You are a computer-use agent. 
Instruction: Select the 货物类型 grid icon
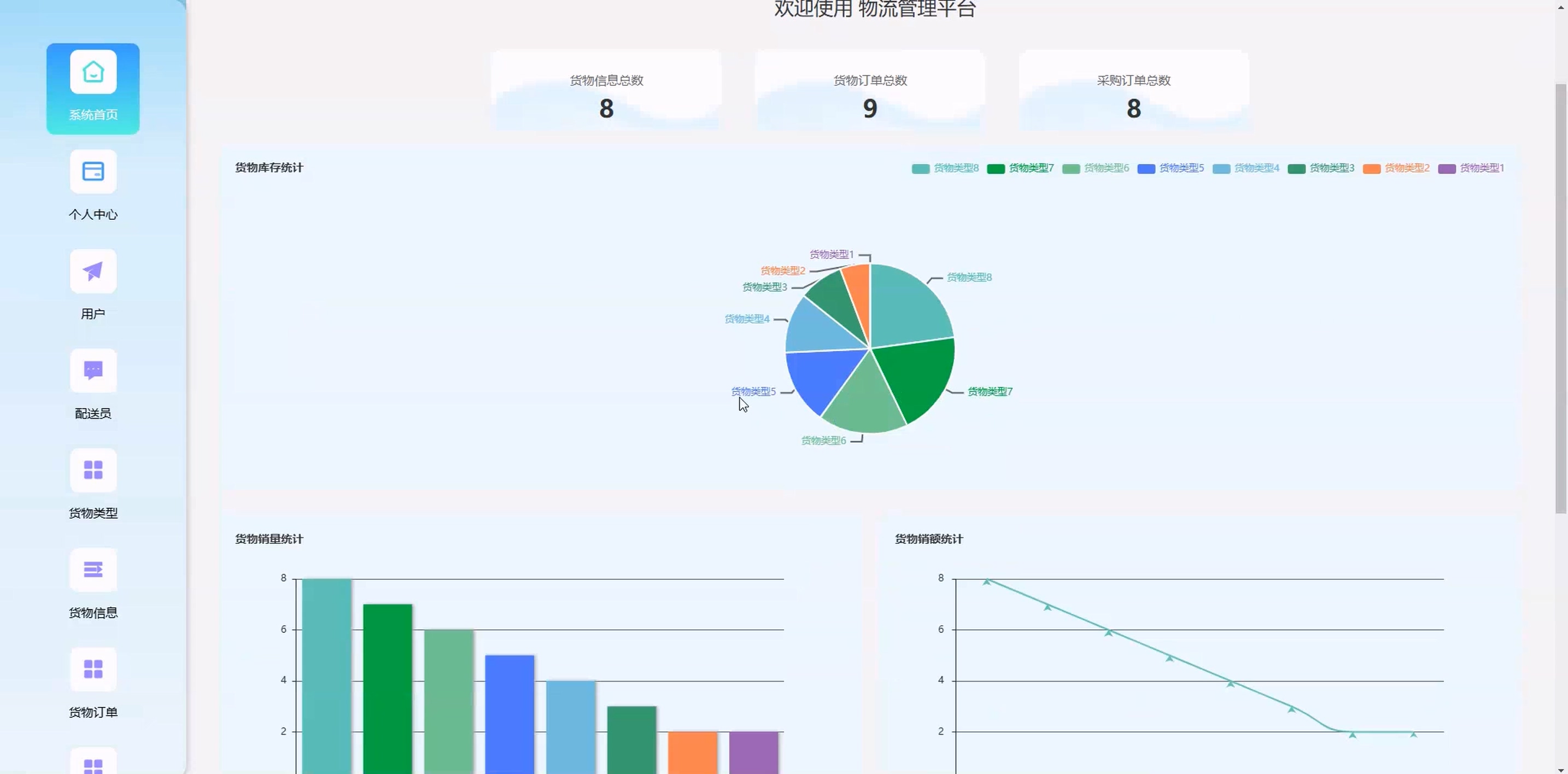click(x=93, y=471)
